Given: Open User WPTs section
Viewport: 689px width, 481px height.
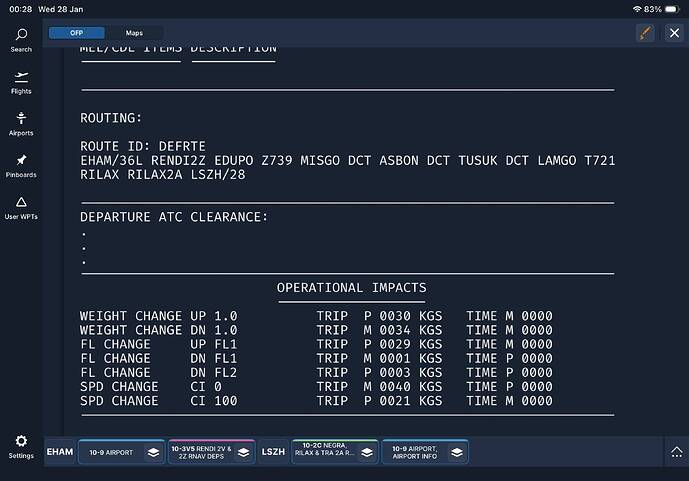Looking at the screenshot, I should click(21, 208).
